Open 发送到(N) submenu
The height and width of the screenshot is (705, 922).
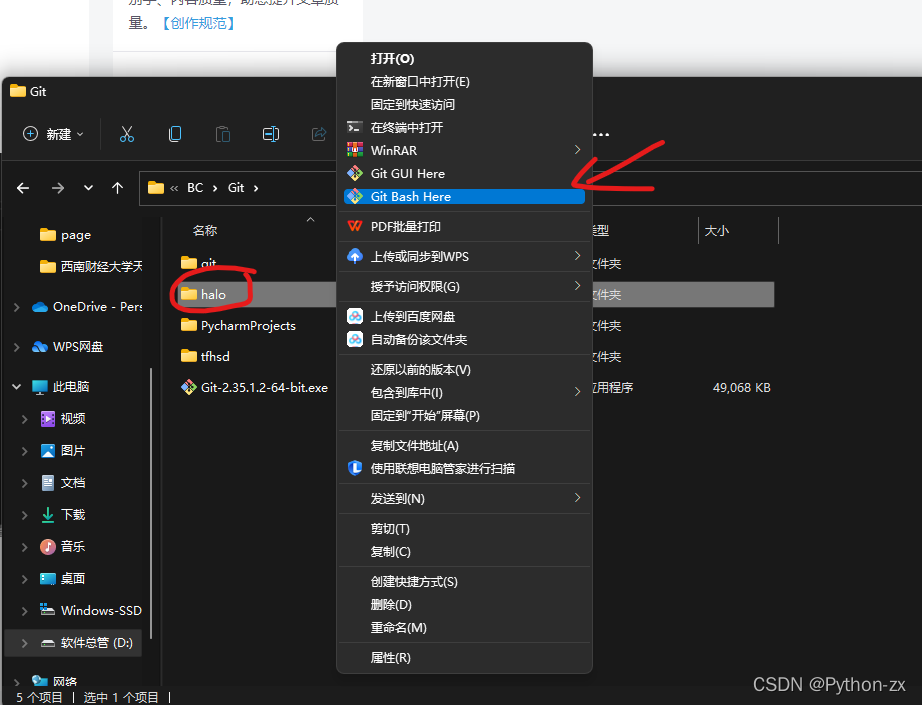point(464,499)
